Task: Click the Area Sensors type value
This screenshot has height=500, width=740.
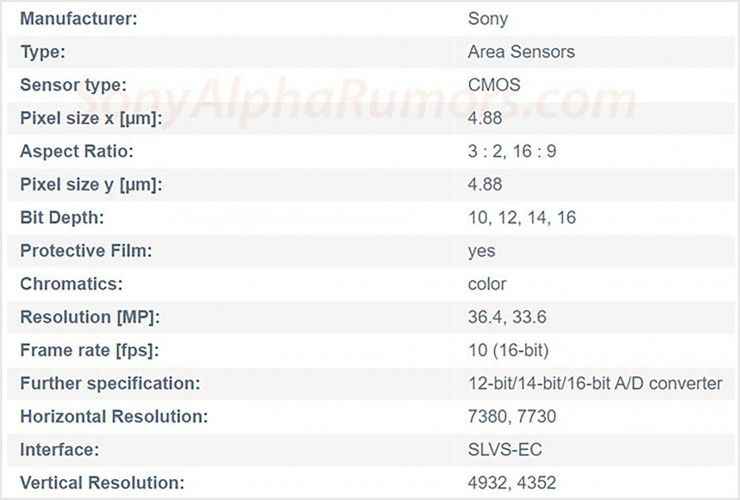Action: (521, 52)
